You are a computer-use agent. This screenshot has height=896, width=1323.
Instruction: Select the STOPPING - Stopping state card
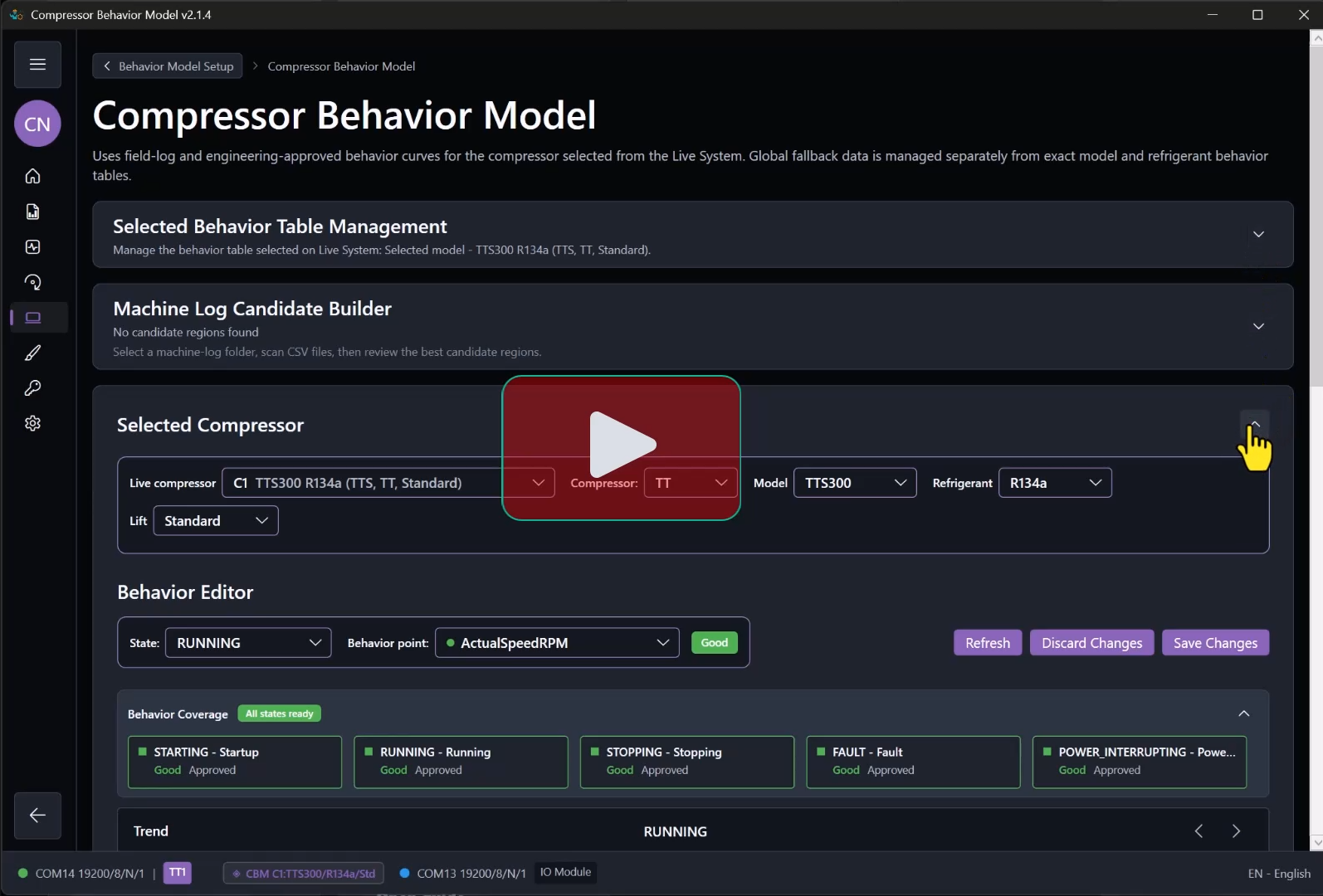pyautogui.click(x=687, y=762)
